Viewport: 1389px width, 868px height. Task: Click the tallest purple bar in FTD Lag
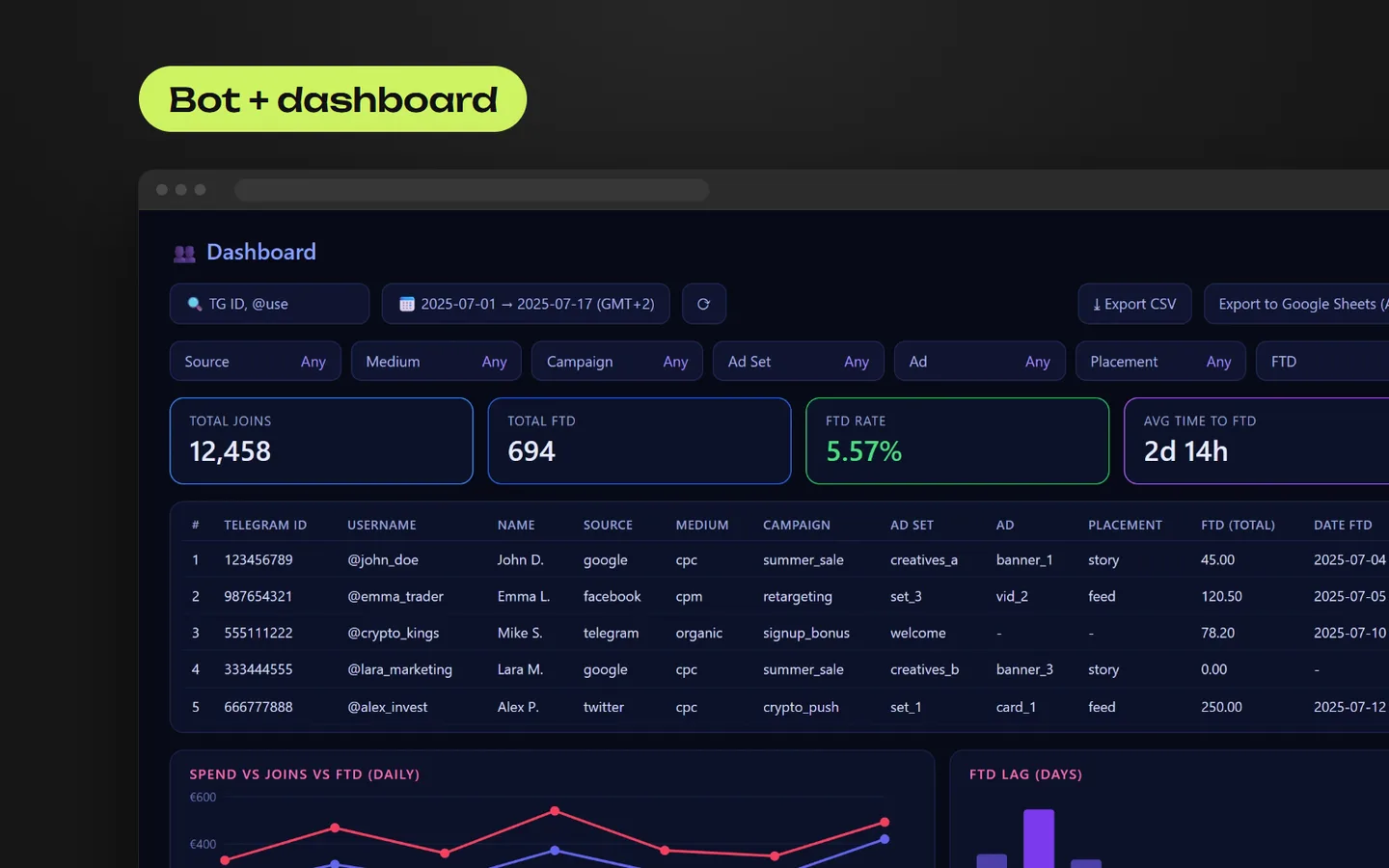(x=1039, y=839)
